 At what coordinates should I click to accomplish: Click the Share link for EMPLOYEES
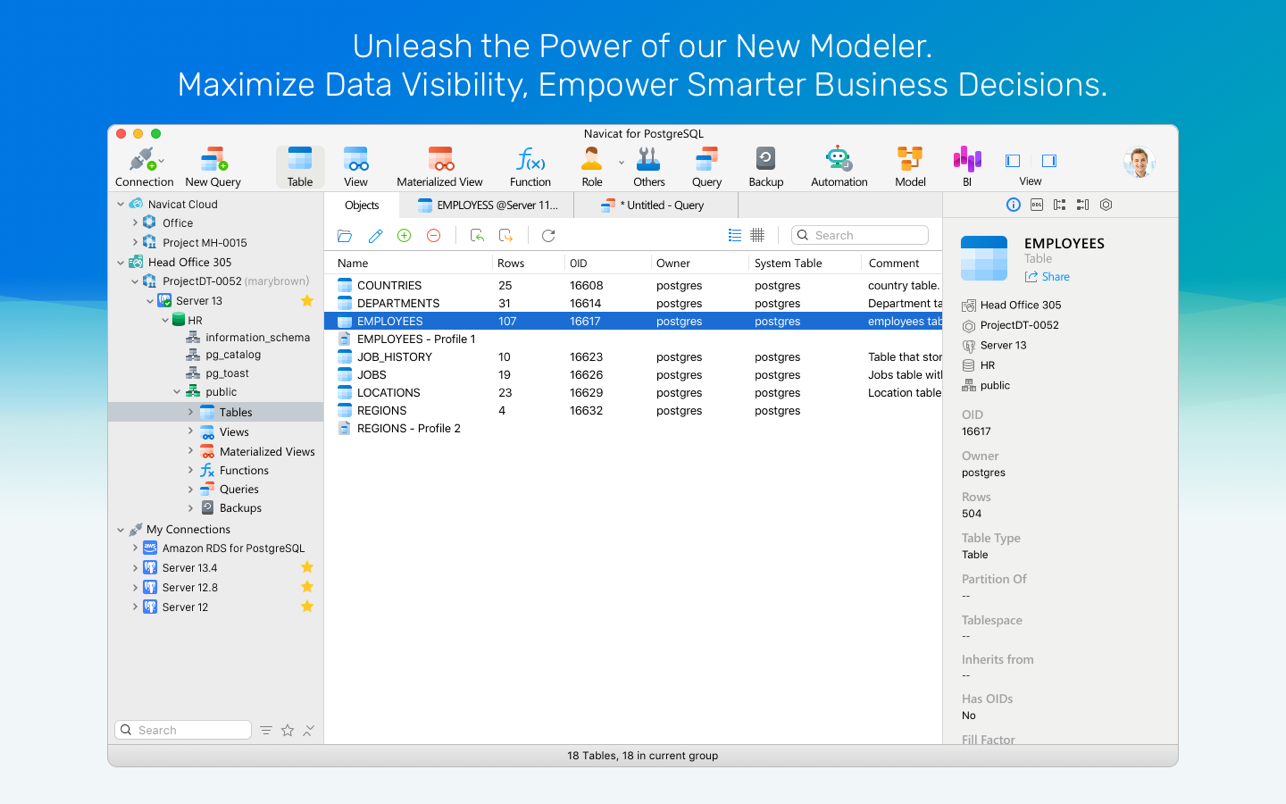[1047, 277]
